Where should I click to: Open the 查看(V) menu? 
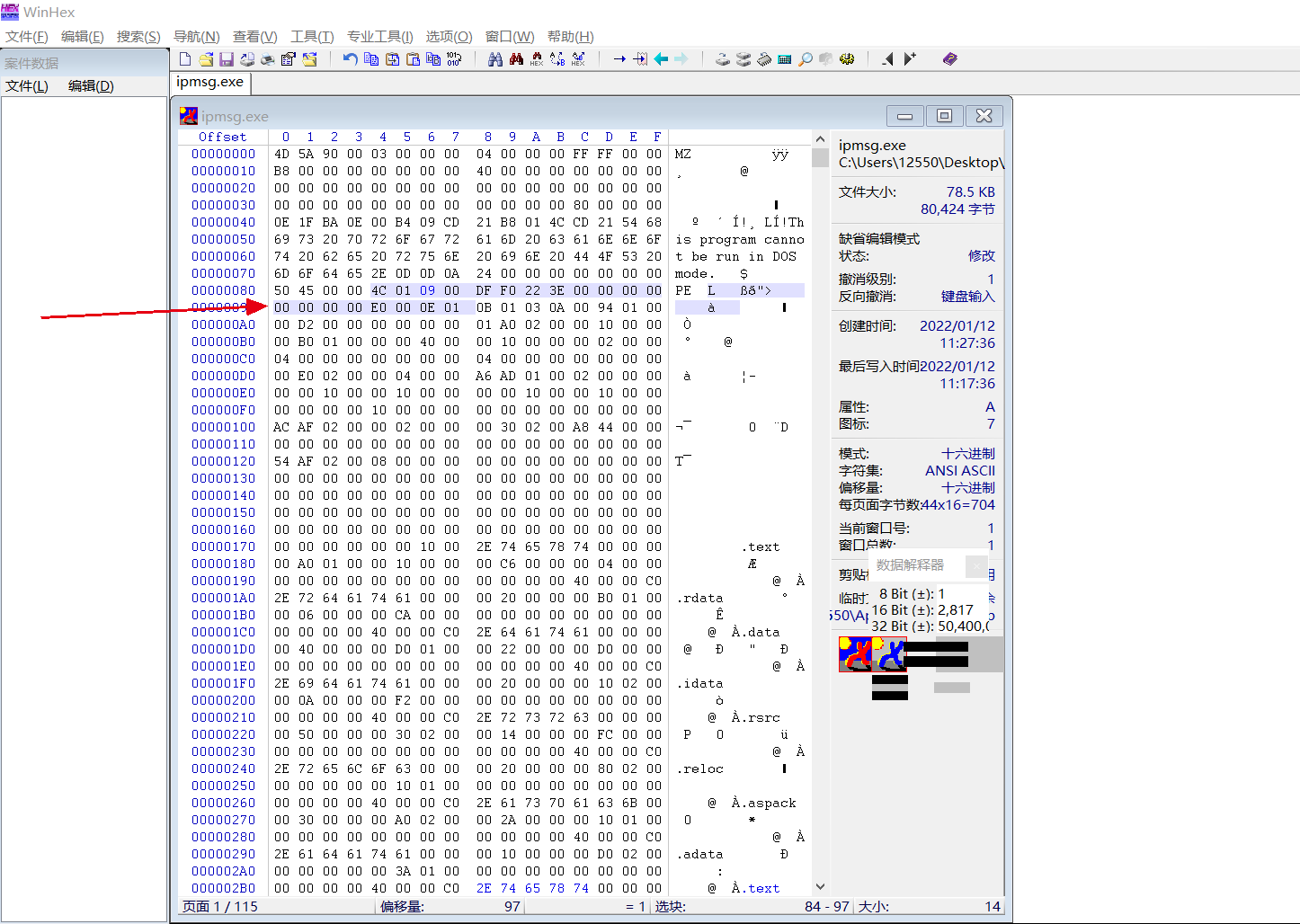255,36
